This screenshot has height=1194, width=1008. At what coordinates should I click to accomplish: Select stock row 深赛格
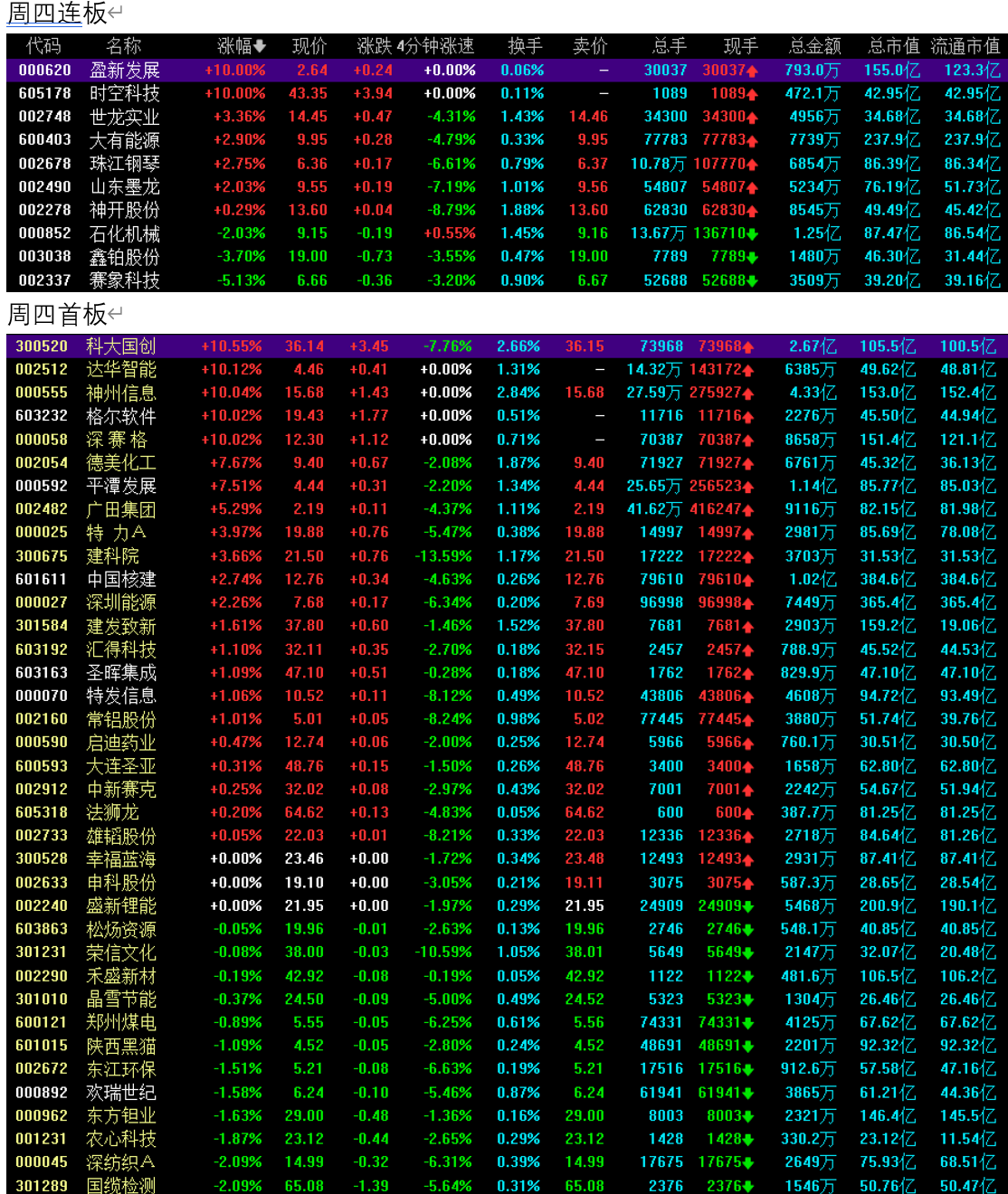506,440
